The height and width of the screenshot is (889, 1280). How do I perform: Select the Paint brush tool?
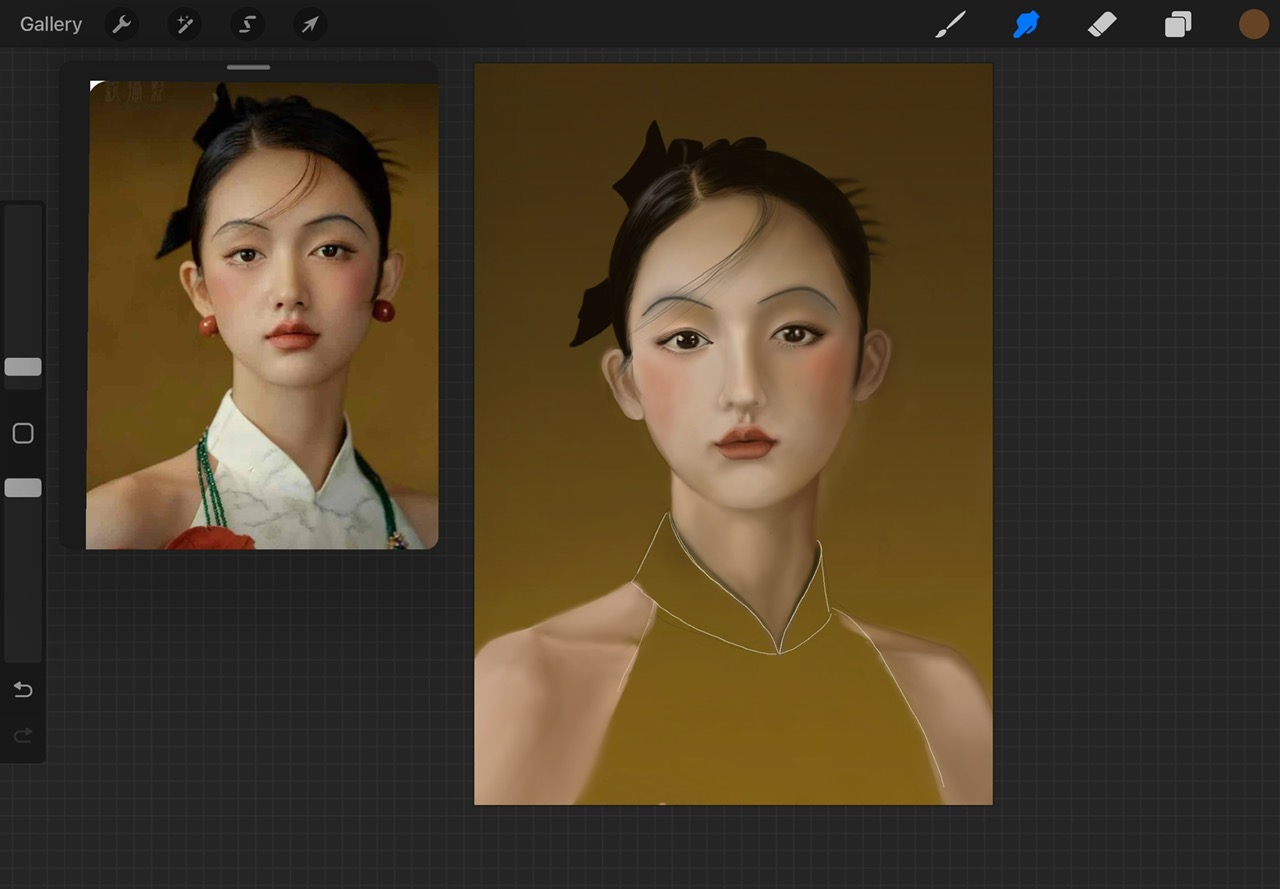pos(949,24)
